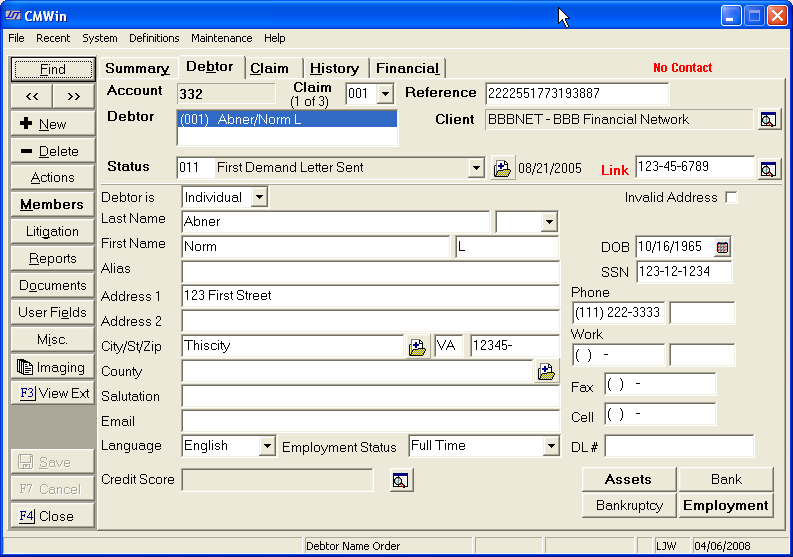The image size is (793, 557).
Task: Click the Litigation sidebar button
Action: (53, 231)
